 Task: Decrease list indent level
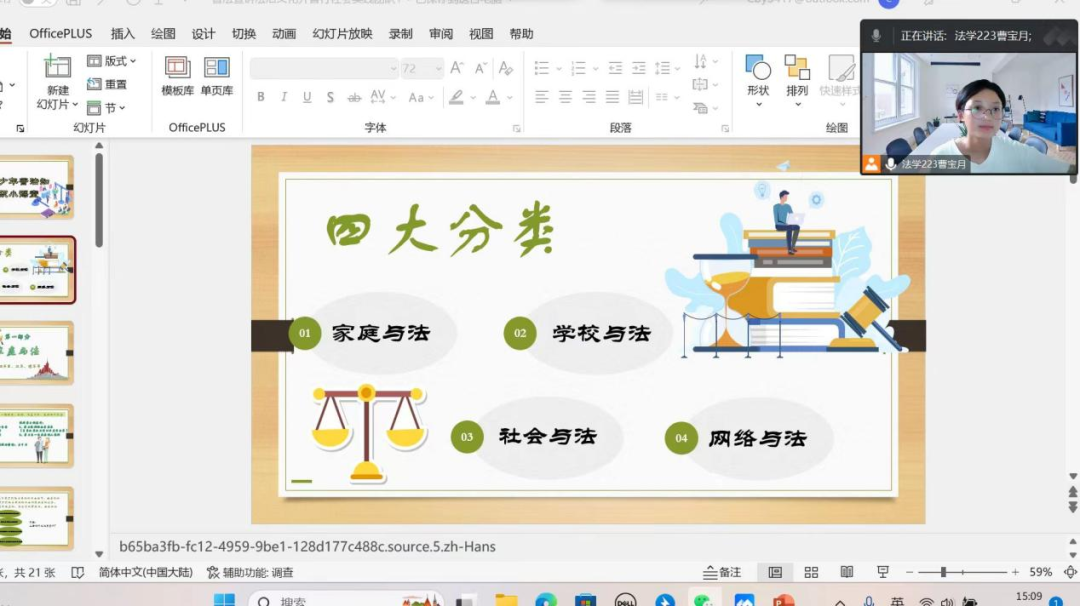[615, 67]
